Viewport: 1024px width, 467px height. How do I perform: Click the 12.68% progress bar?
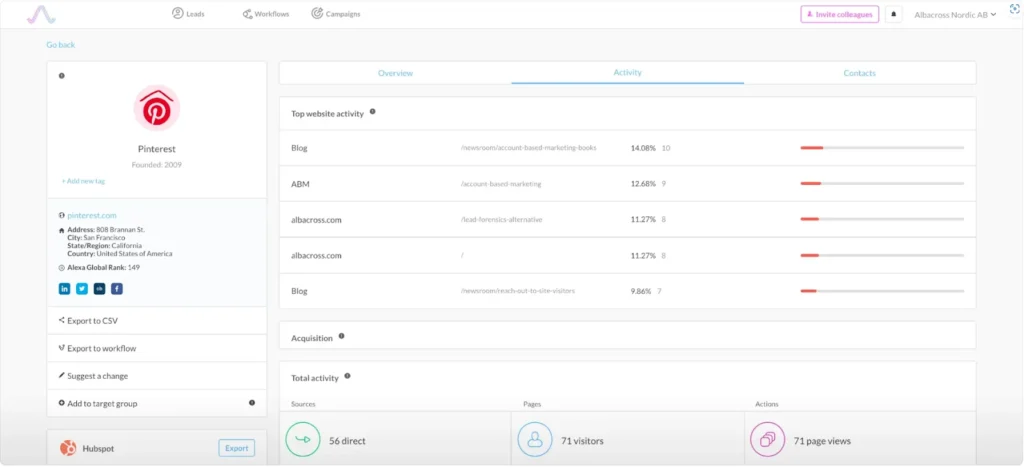click(x=882, y=184)
